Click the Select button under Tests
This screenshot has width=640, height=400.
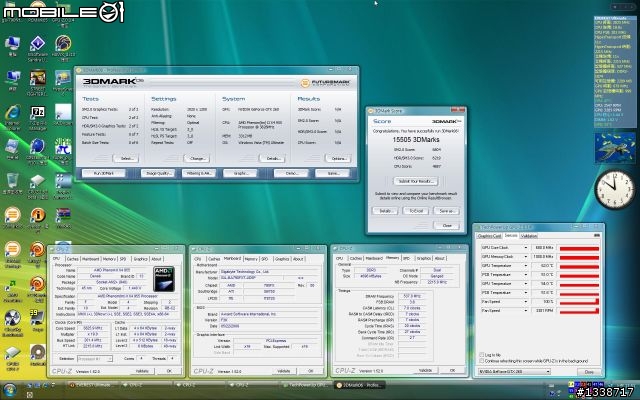(126, 158)
